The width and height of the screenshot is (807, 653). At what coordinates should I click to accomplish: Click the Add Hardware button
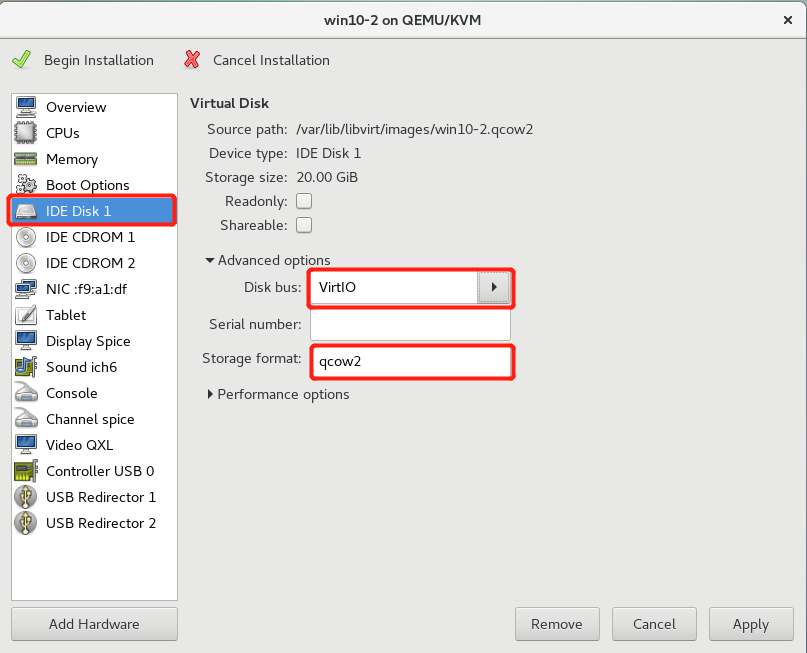tap(94, 624)
